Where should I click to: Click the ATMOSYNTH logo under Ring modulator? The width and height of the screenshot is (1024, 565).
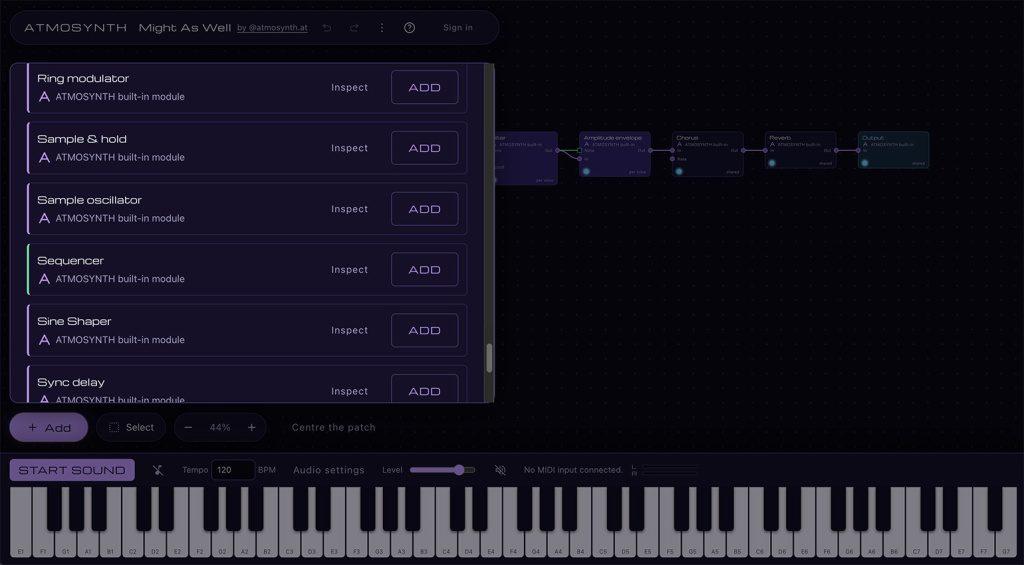44,97
